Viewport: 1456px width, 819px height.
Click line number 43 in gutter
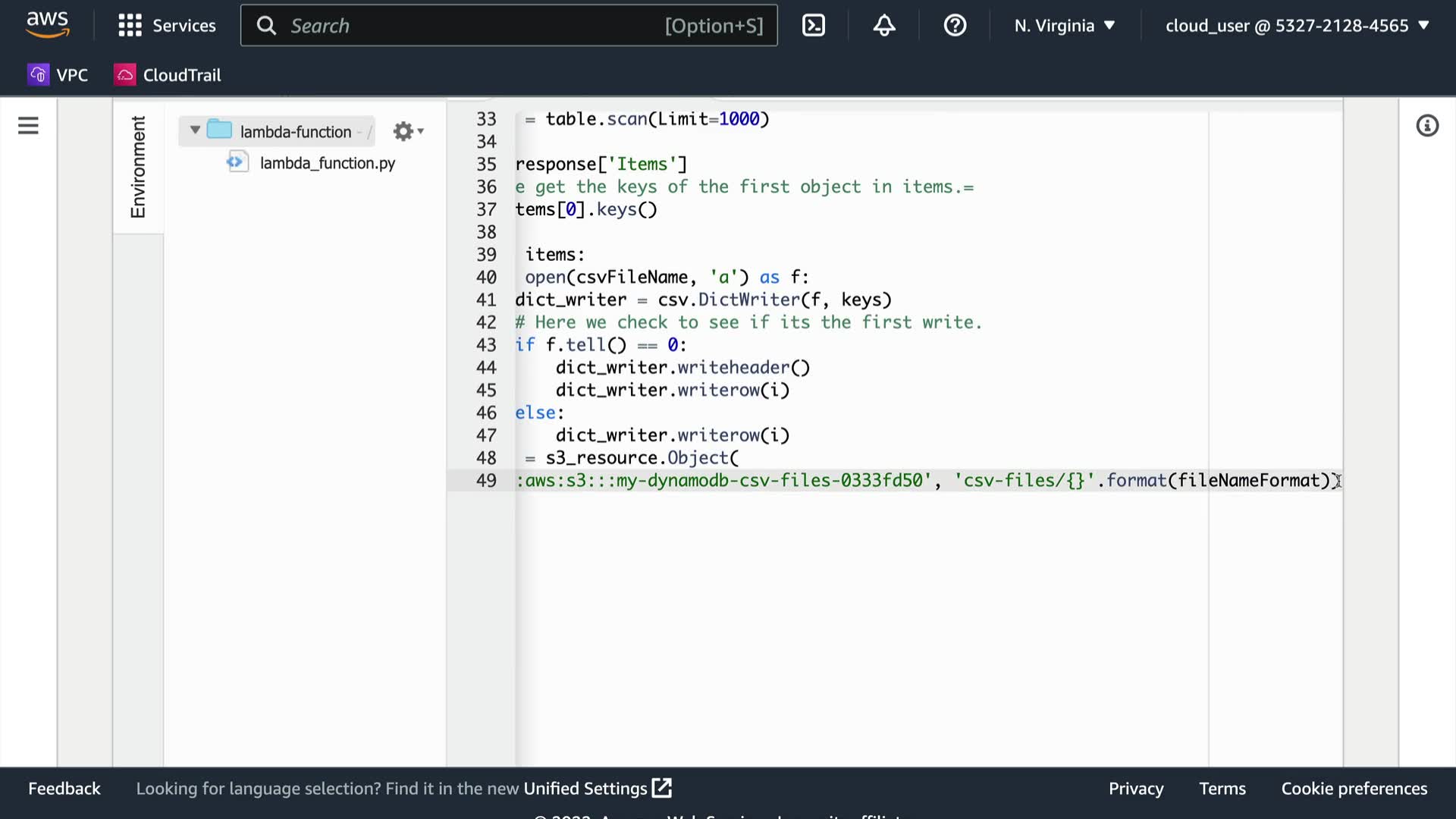[486, 345]
